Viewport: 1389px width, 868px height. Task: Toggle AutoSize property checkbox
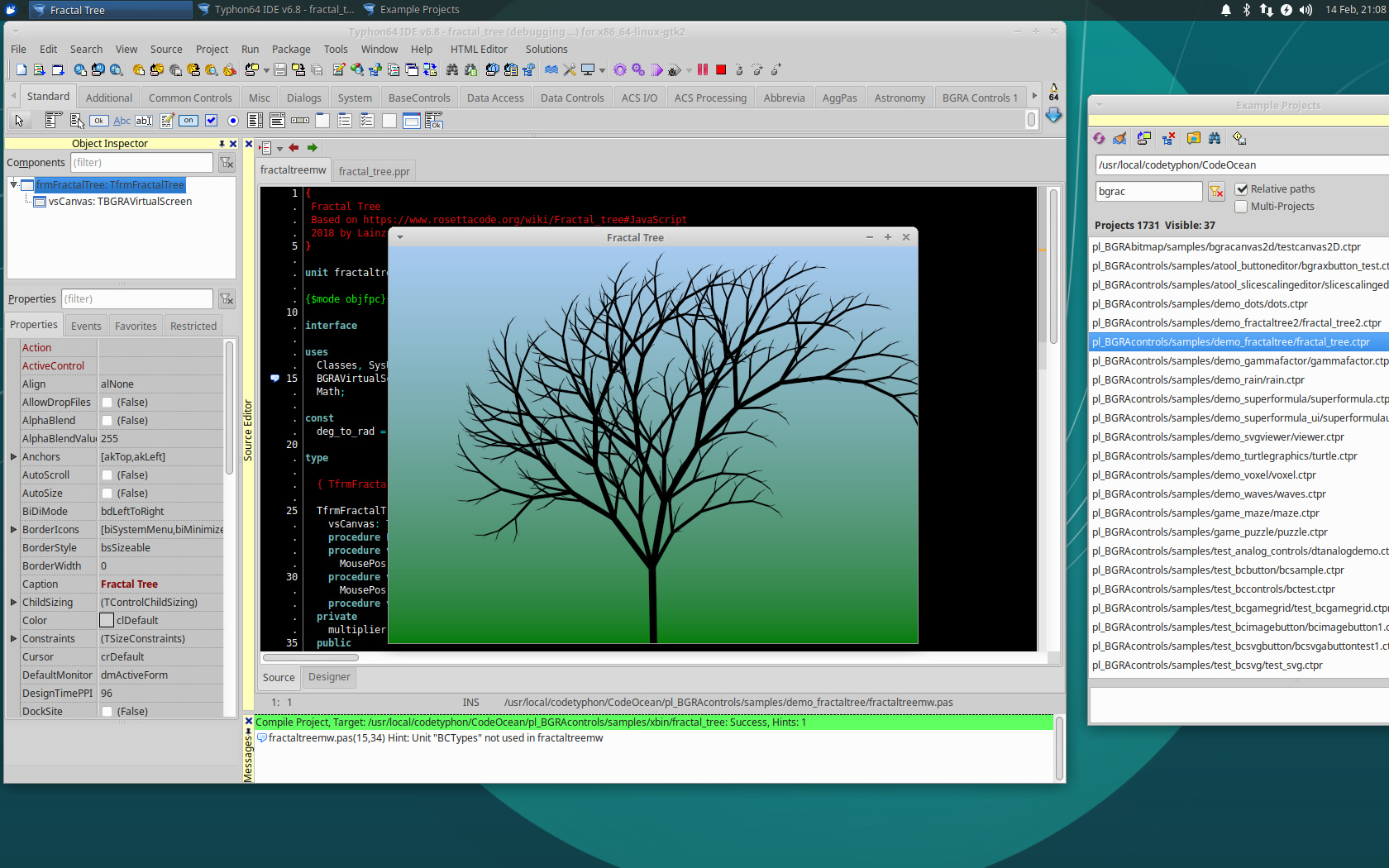(107, 494)
